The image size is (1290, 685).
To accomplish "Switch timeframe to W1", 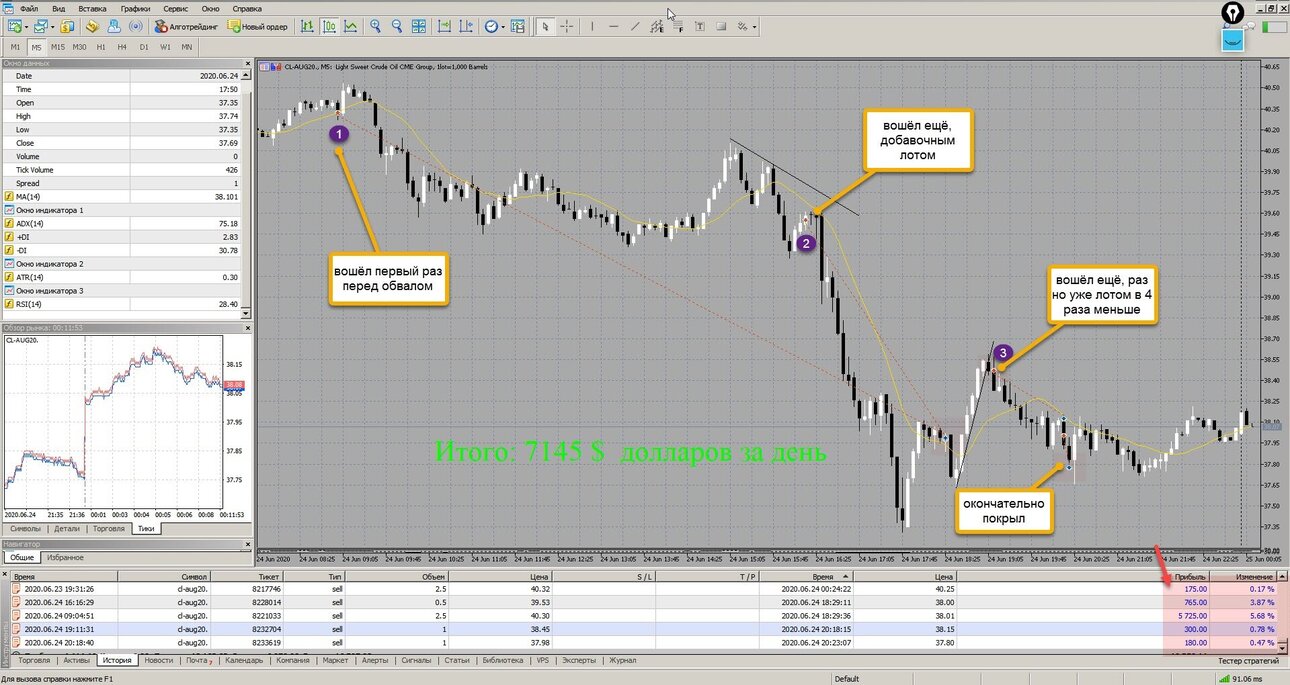I will (165, 47).
